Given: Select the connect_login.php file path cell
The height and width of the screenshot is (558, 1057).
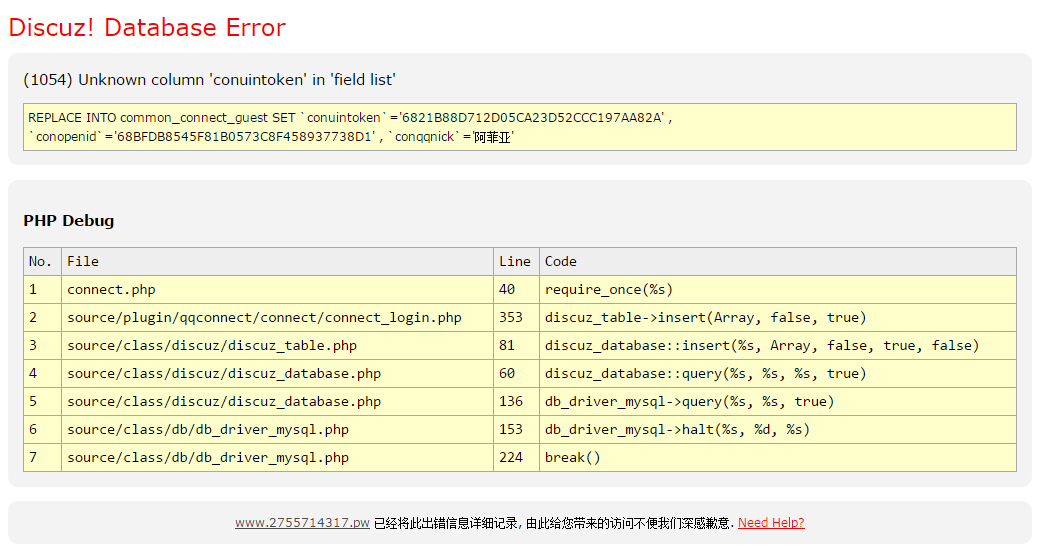Looking at the screenshot, I should click(x=277, y=317).
